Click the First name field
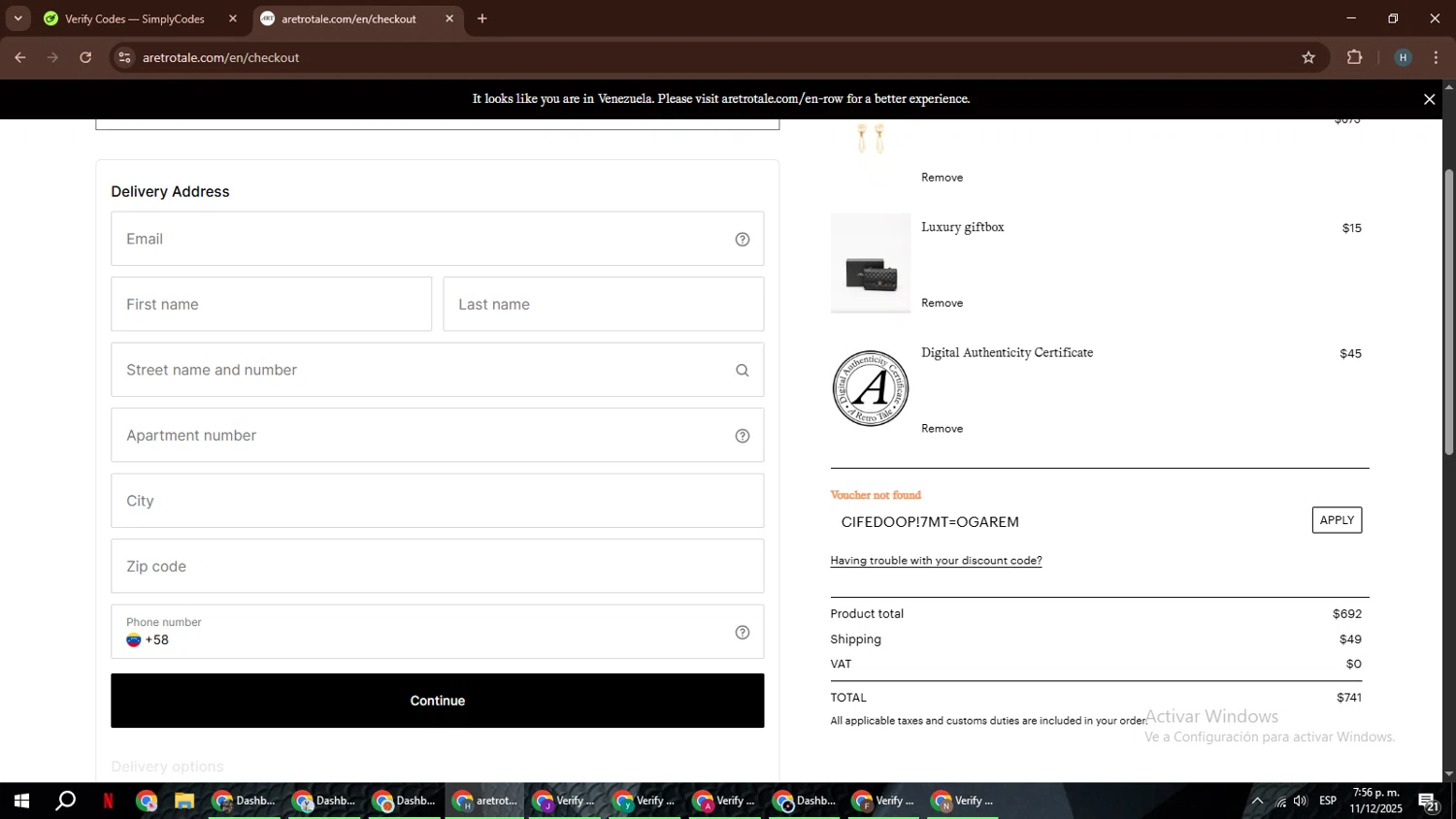 tap(271, 305)
